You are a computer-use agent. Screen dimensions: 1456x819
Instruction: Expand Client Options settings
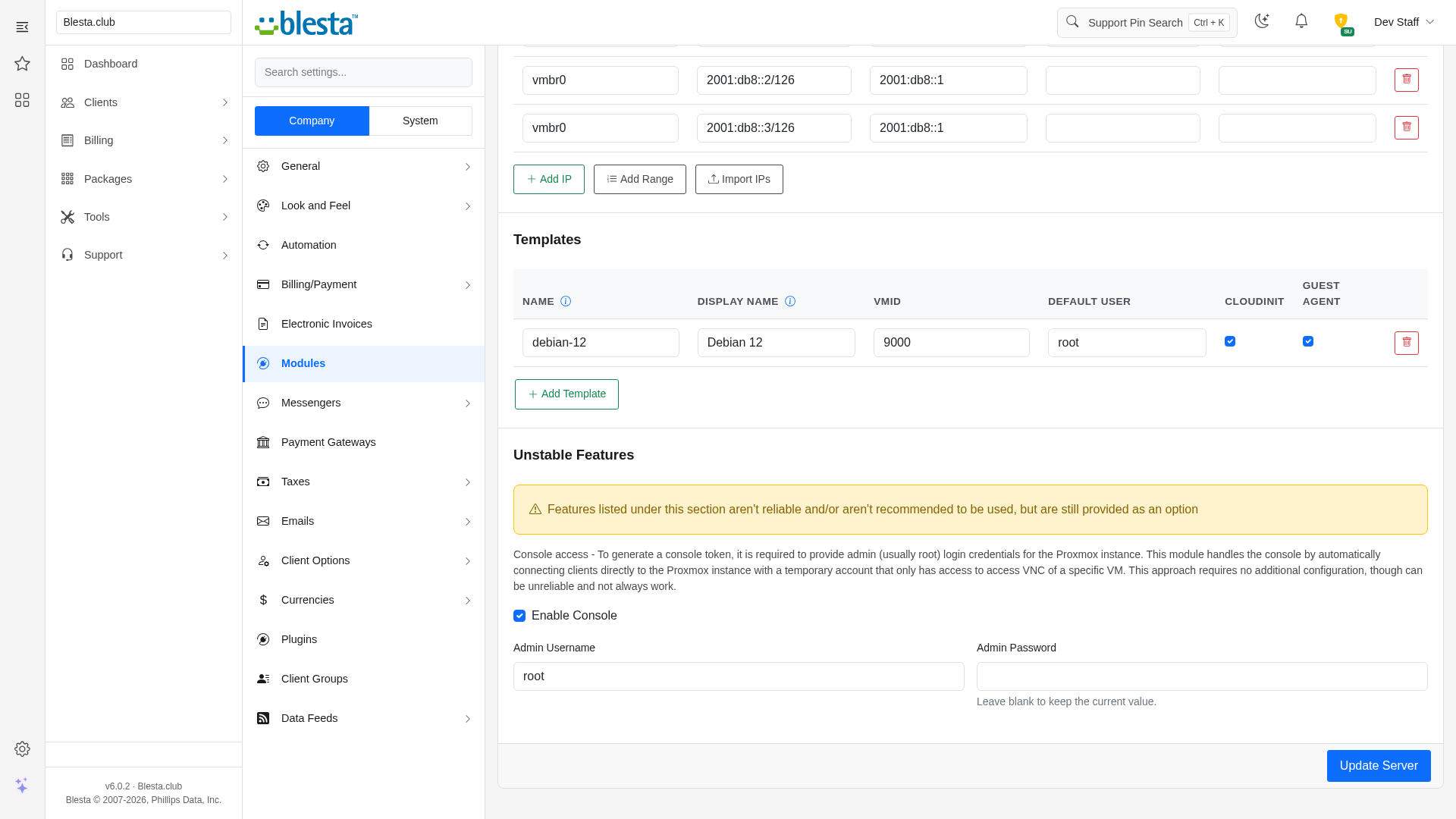(x=364, y=560)
